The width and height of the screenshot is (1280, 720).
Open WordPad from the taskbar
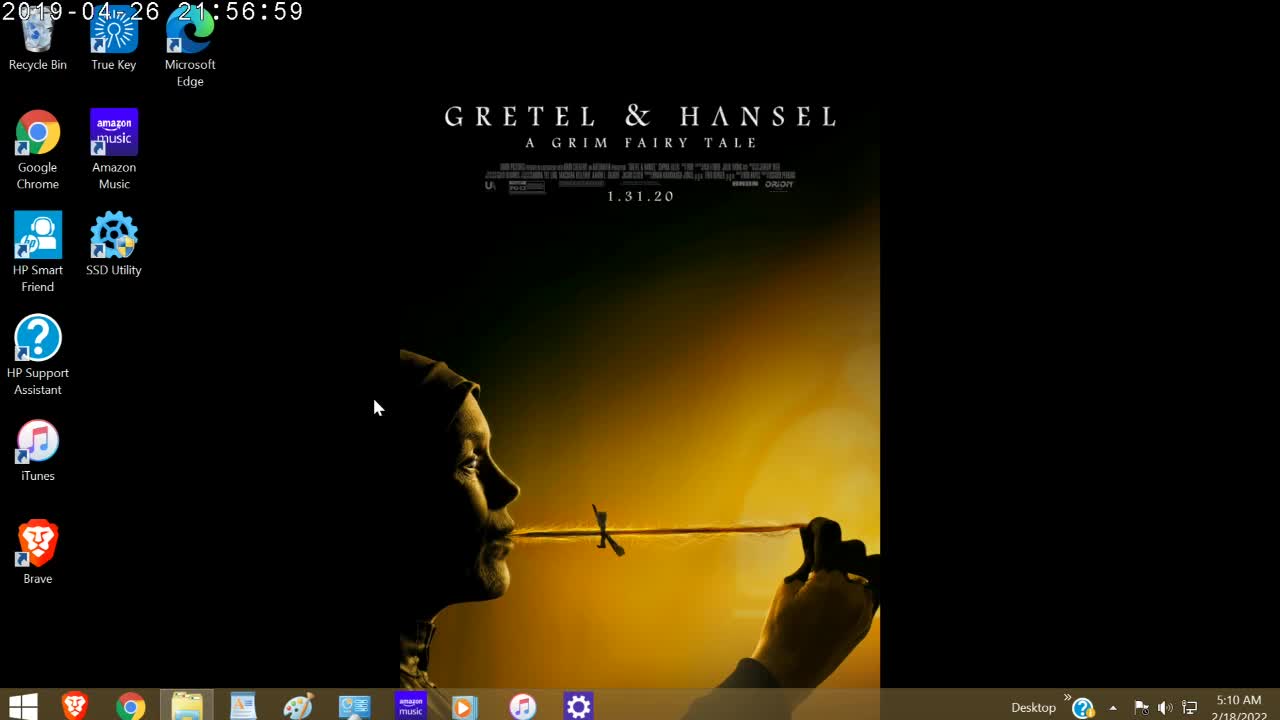[243, 706]
